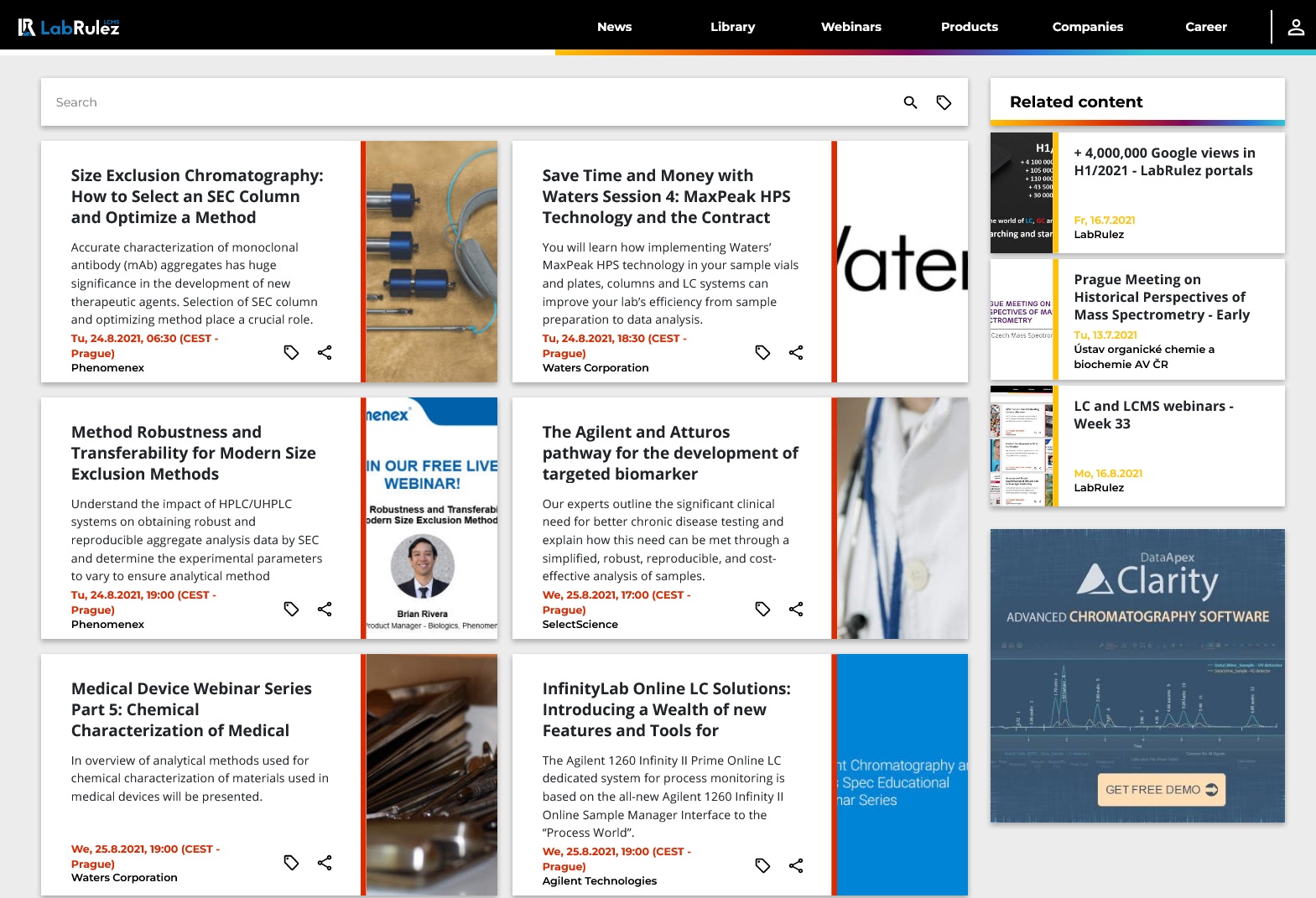Screen dimensions: 1316x898
Task: Open the Products menu
Action: (969, 27)
